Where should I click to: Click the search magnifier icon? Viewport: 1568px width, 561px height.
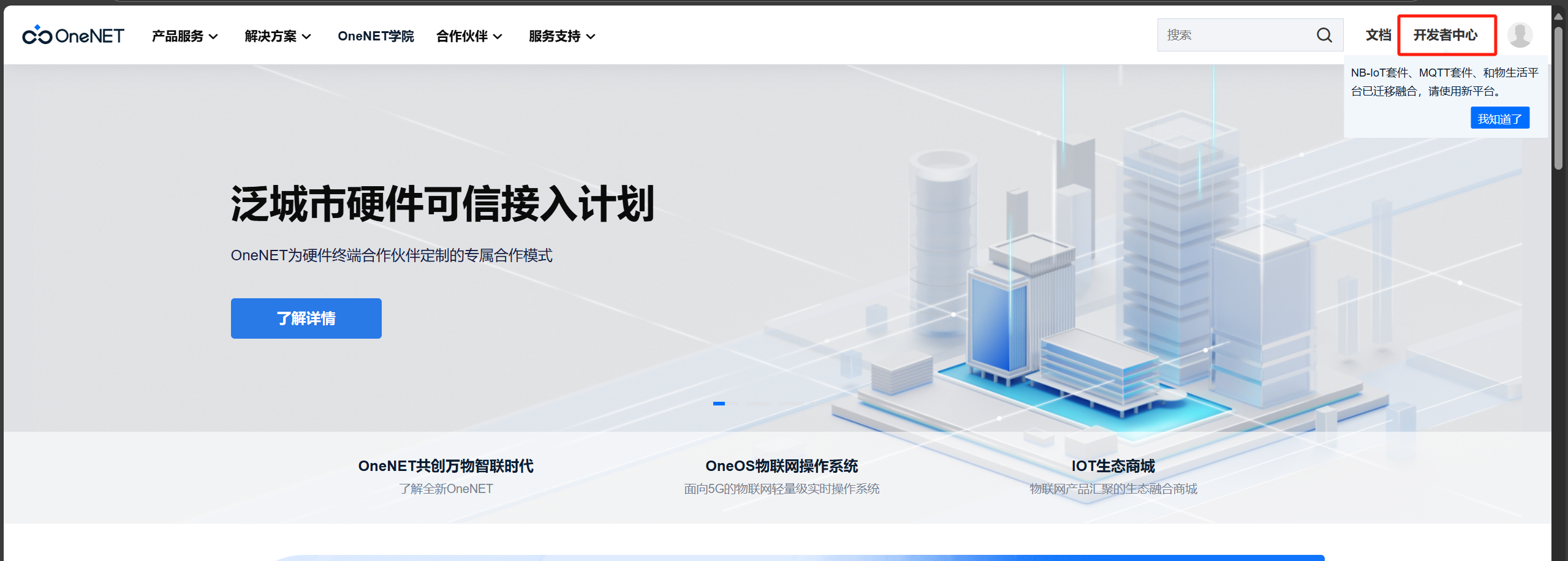pyautogui.click(x=1324, y=35)
